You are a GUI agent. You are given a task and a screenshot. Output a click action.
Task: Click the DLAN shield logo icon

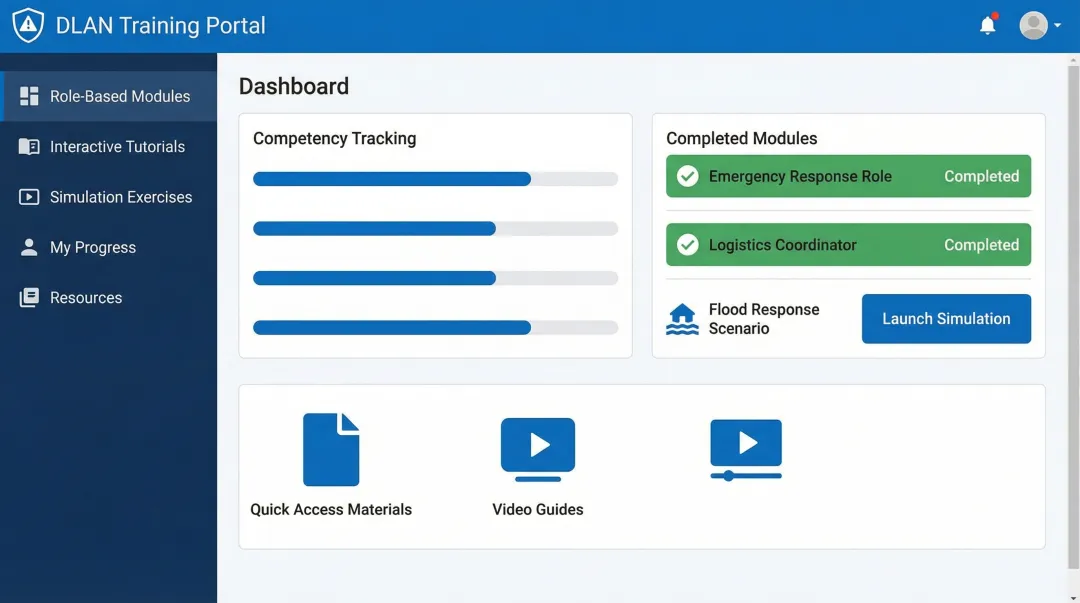coord(28,26)
